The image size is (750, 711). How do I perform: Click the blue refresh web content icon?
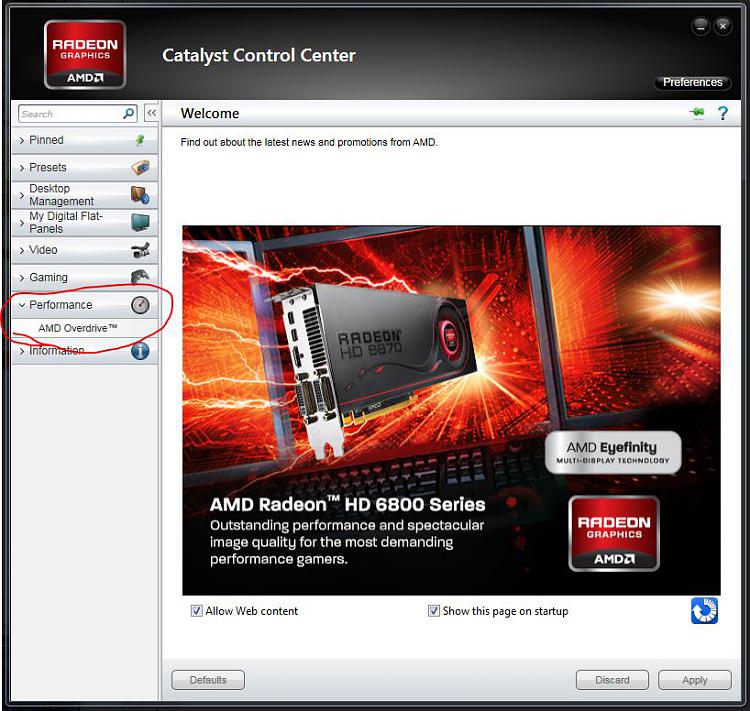point(705,611)
